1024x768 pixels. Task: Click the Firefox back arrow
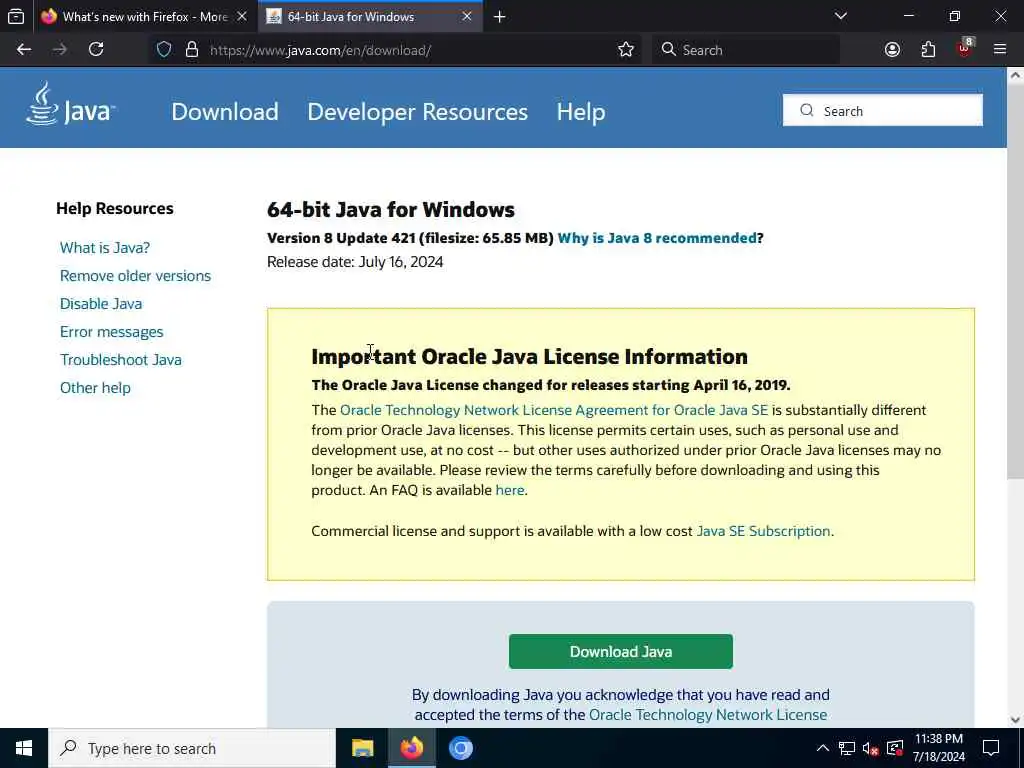coord(24,50)
